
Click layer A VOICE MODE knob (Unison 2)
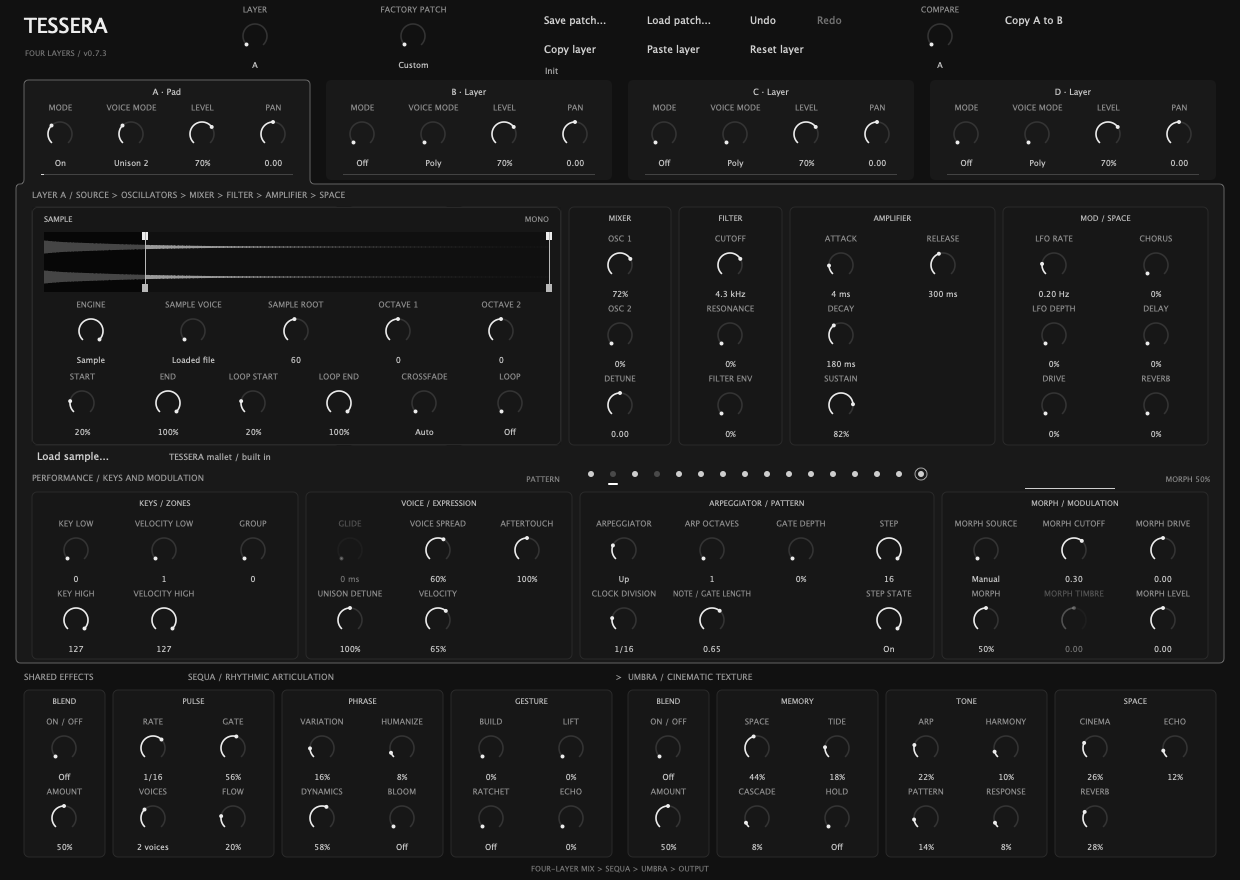point(131,133)
